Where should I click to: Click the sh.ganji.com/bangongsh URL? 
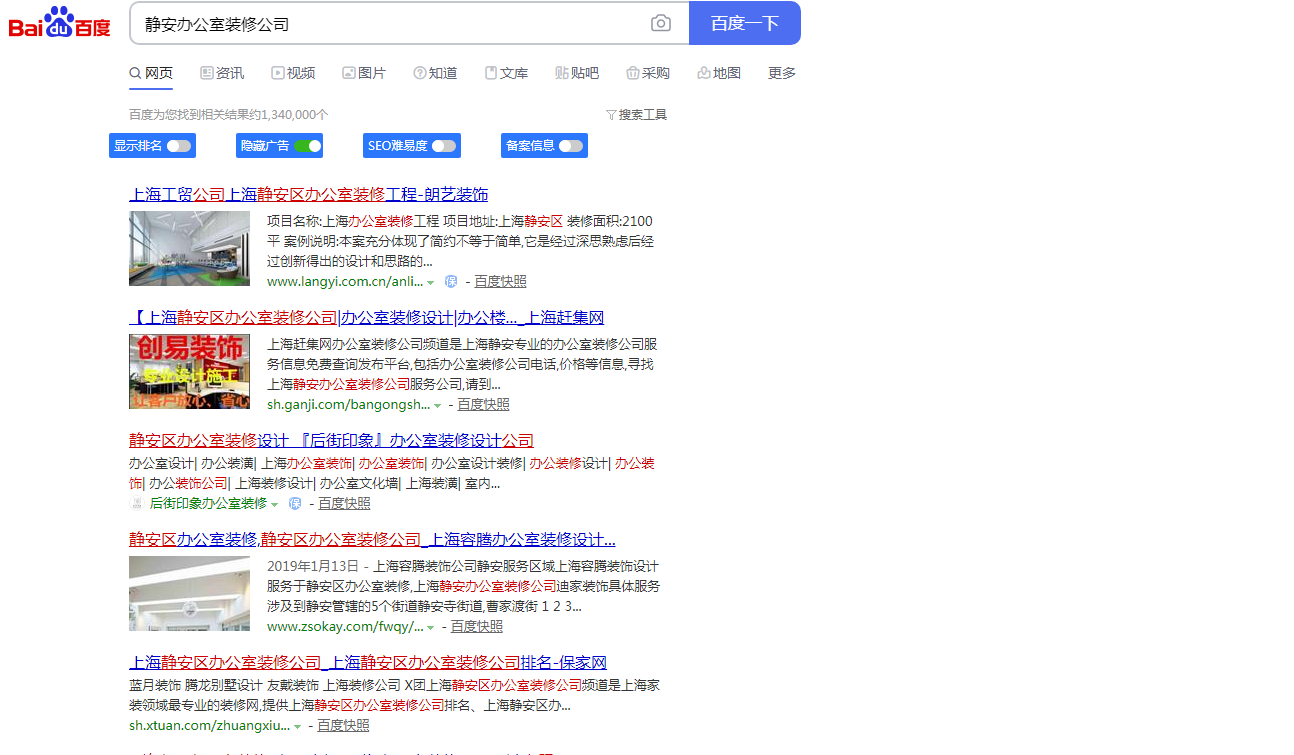click(x=348, y=404)
